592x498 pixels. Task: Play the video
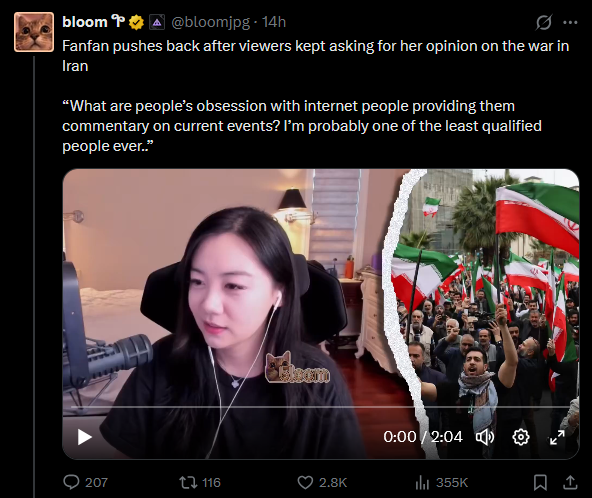click(85, 437)
